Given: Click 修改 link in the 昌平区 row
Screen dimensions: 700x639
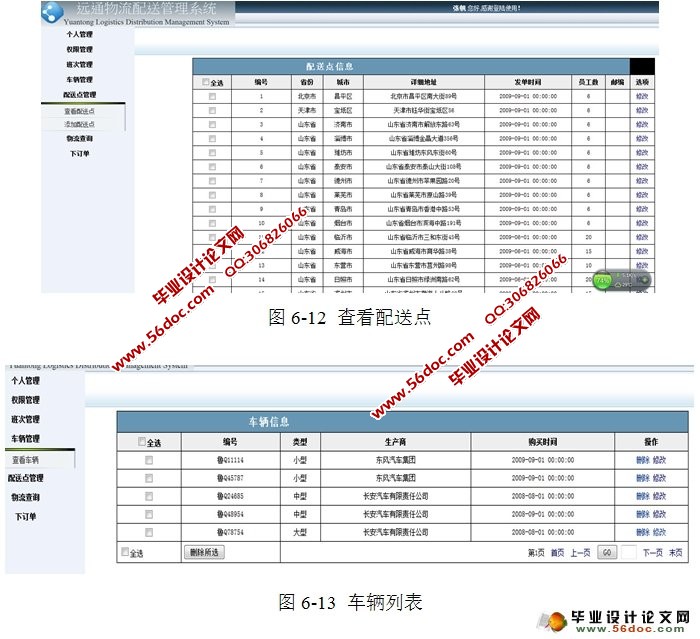Looking at the screenshot, I should (641, 97).
